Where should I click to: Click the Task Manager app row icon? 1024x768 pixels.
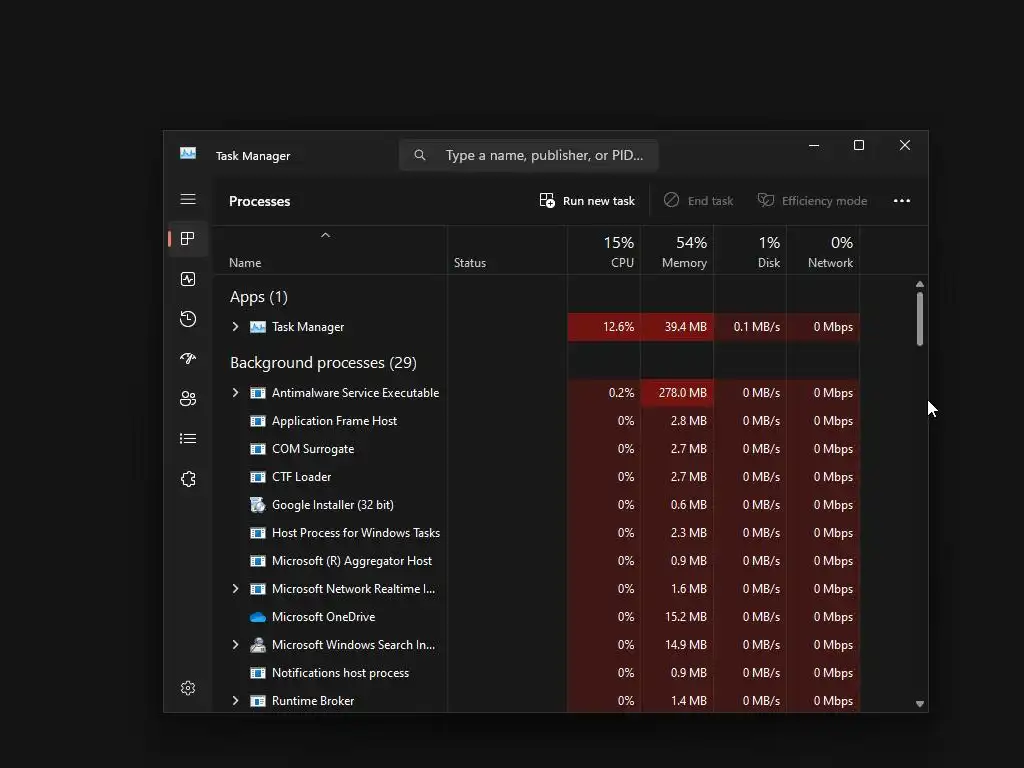point(258,327)
